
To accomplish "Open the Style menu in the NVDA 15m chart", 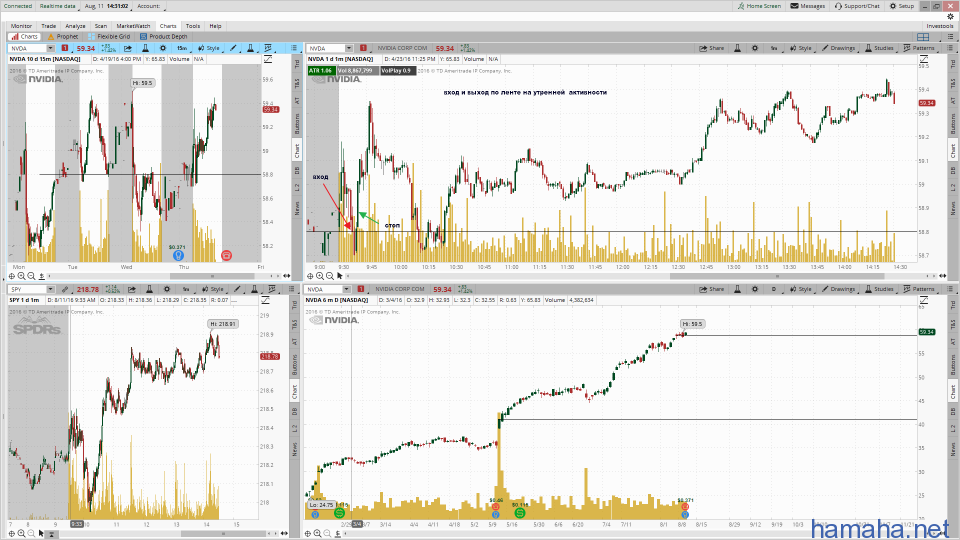I will [x=209, y=48].
